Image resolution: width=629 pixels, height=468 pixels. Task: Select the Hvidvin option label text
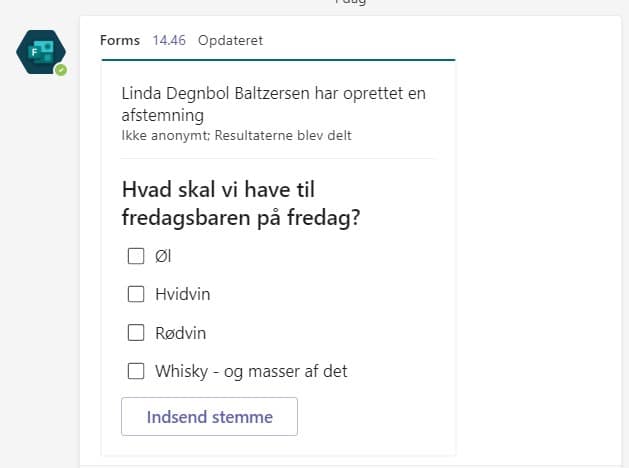pos(183,294)
